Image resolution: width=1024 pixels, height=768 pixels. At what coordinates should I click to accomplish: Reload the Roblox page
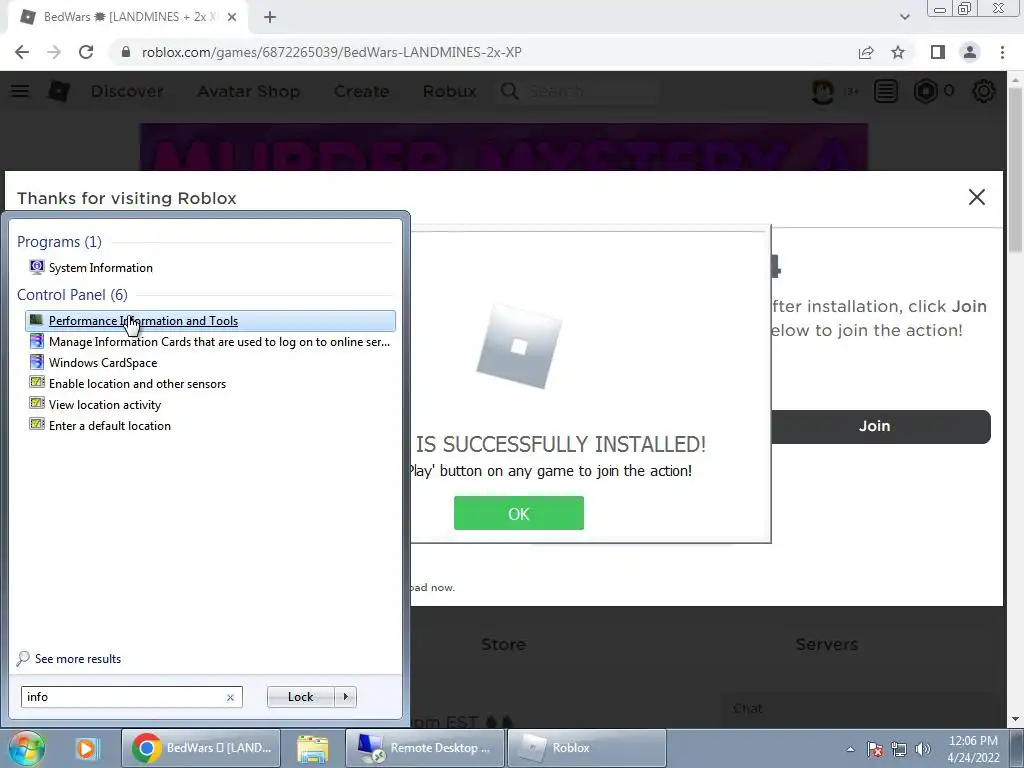[x=86, y=52]
